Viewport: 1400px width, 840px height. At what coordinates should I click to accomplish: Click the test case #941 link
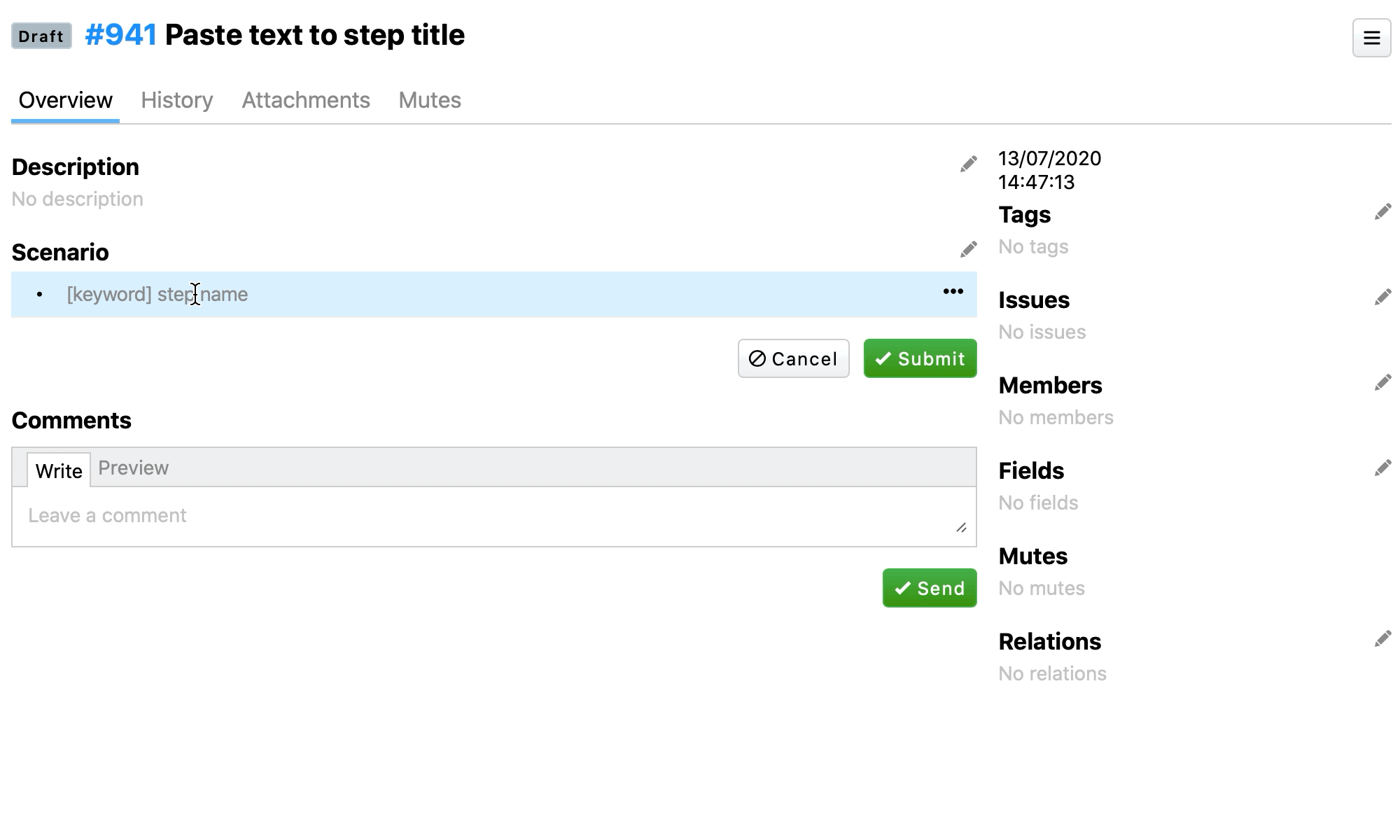120,35
